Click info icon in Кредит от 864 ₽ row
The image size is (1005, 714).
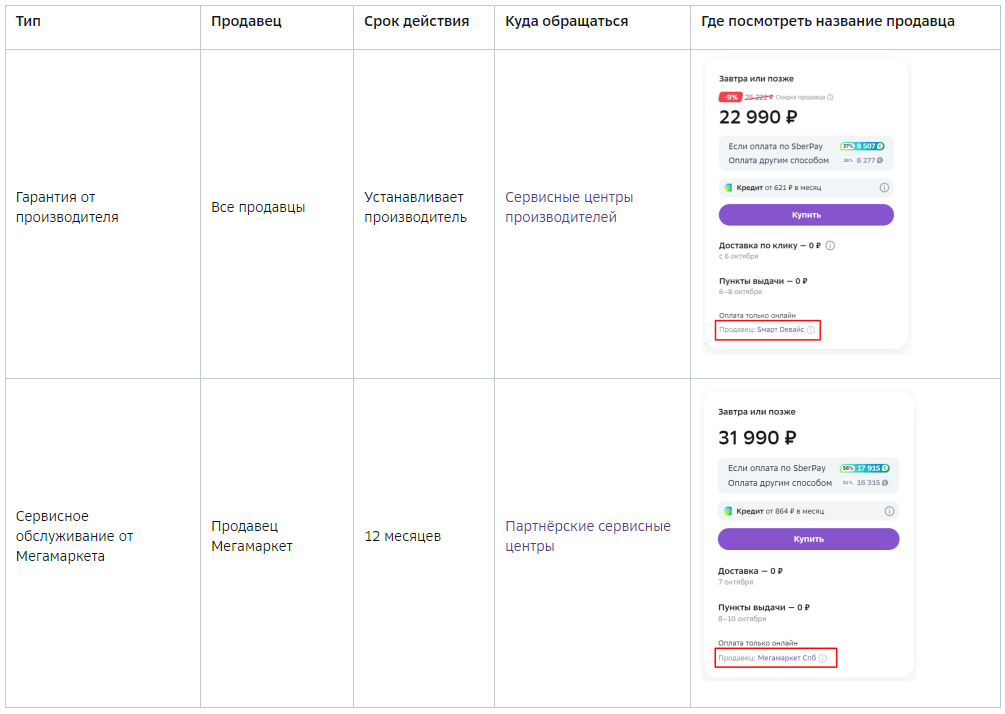889,511
